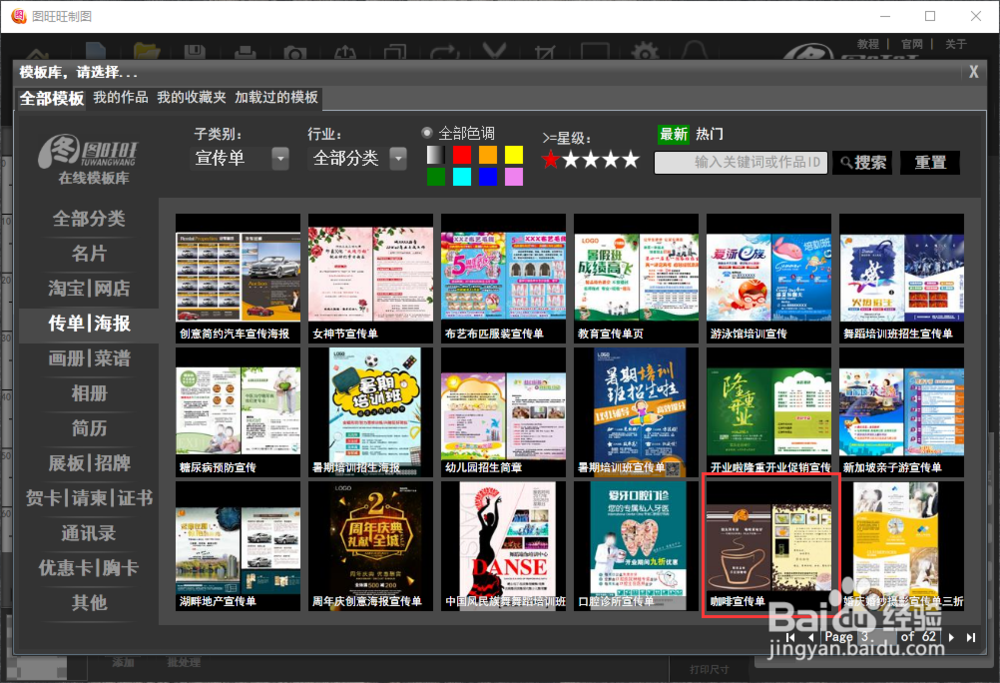This screenshot has width=1000, height=683.
Task: Click the open folder icon in toolbar
Action: [x=146, y=51]
